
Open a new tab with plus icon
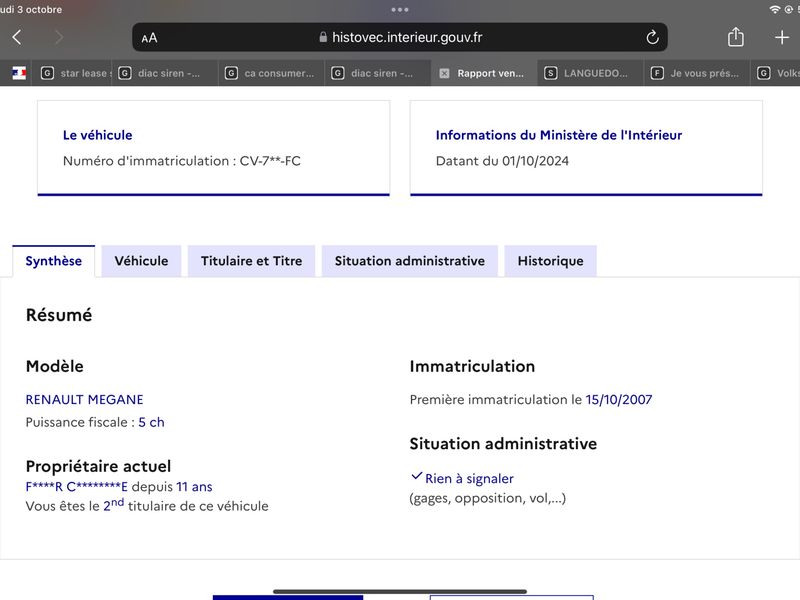(x=782, y=37)
